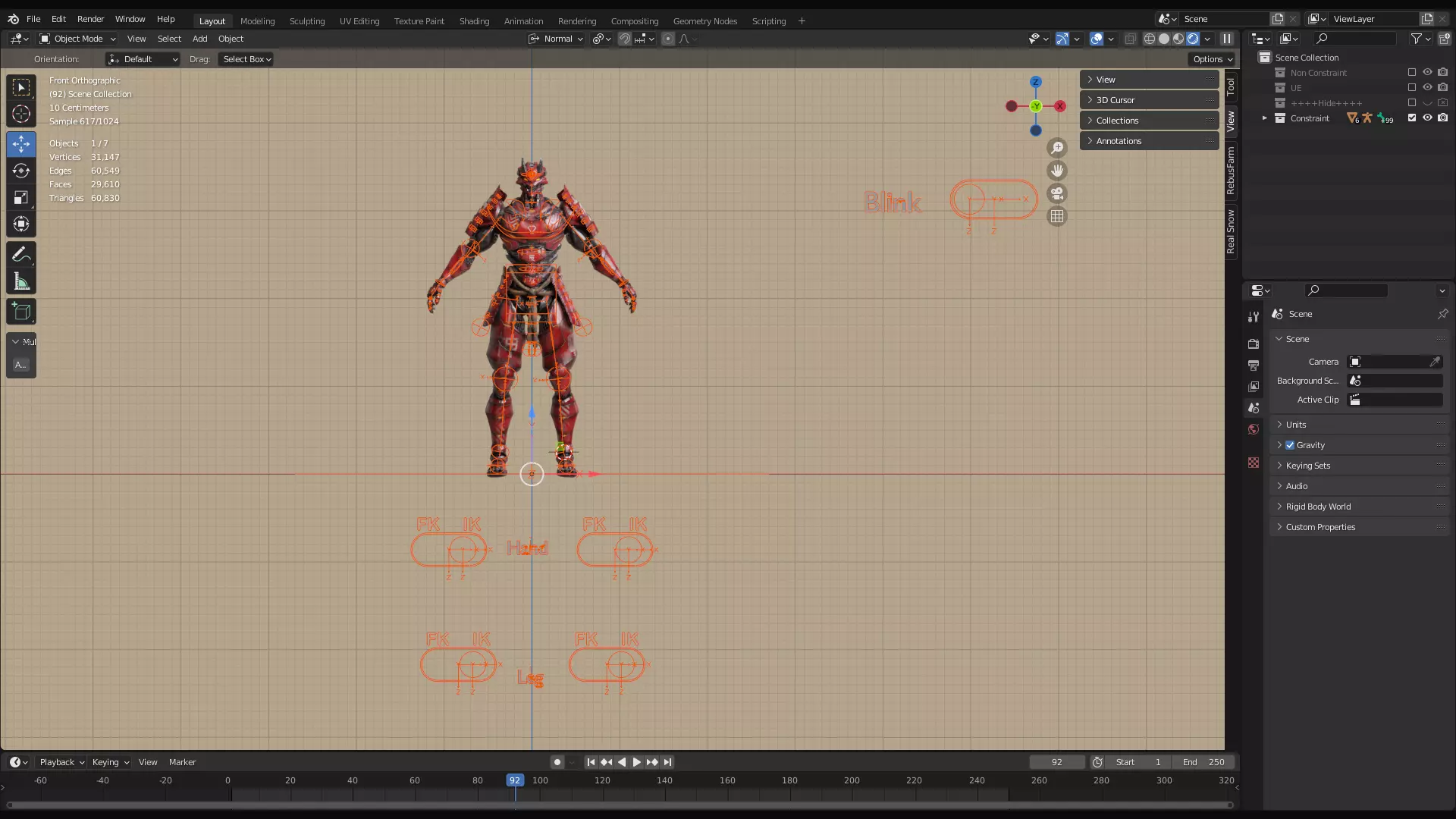Viewport: 1456px width, 819px height.
Task: Toggle snapping magnet
Action: (625, 39)
